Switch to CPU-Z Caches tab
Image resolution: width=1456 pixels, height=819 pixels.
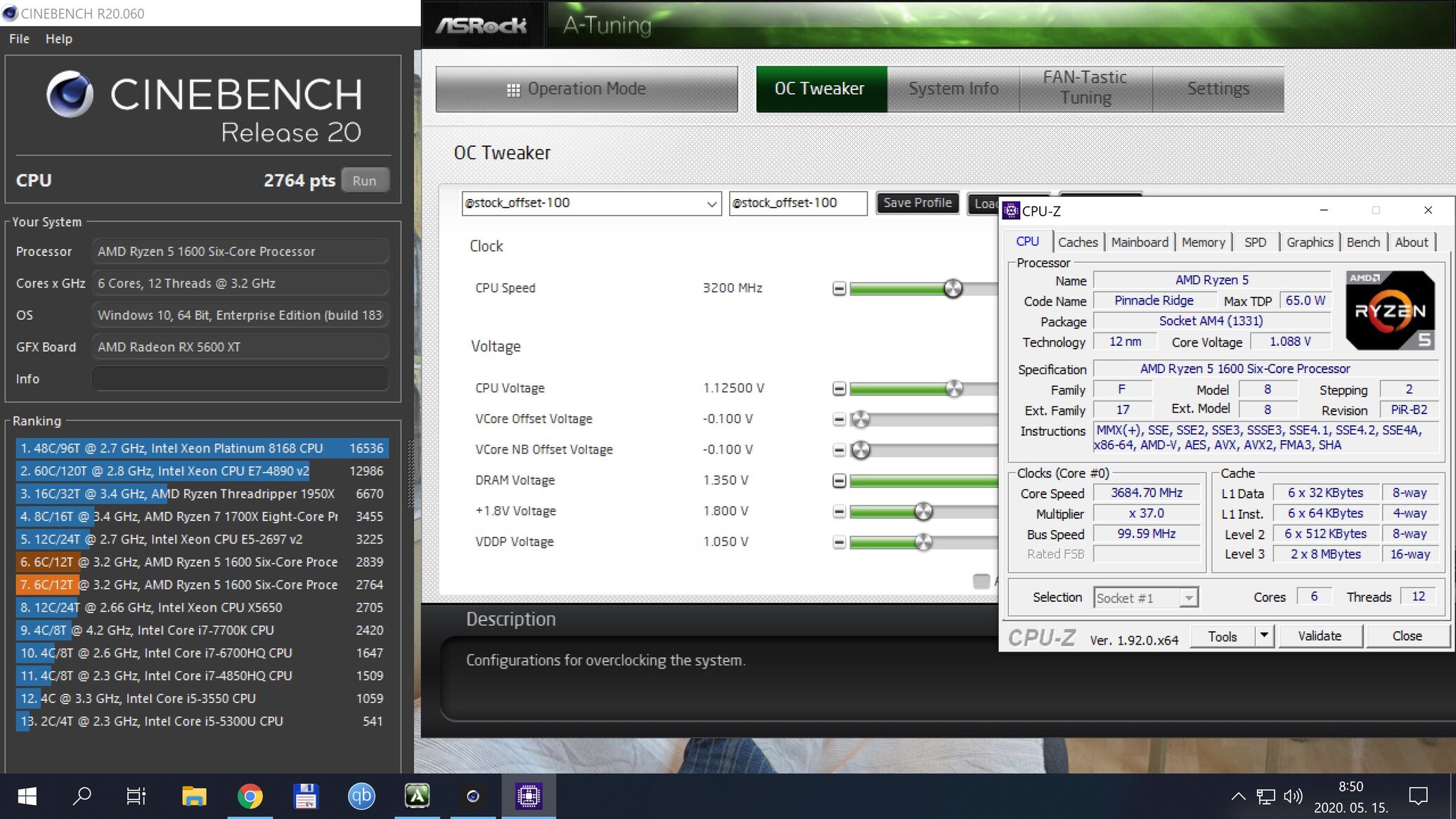pos(1078,242)
